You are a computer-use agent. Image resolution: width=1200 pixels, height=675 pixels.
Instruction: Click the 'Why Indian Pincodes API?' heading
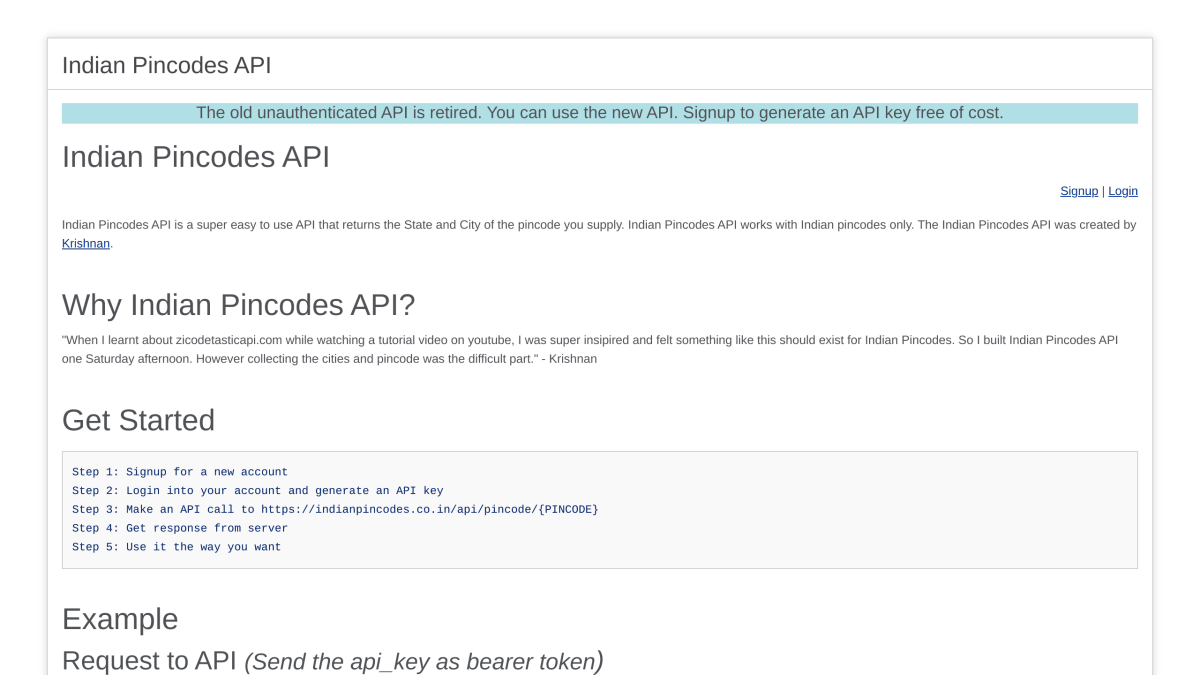click(239, 305)
